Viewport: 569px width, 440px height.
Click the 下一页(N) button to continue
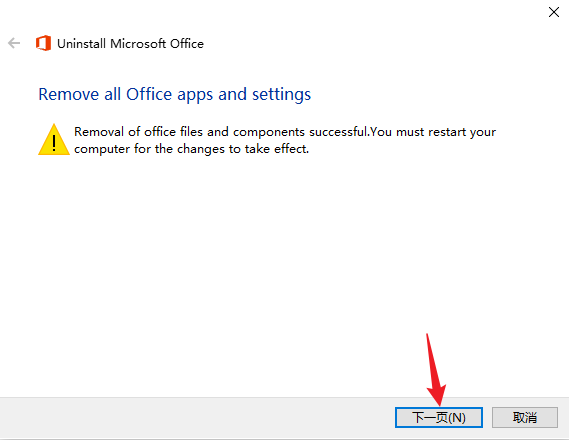[439, 418]
